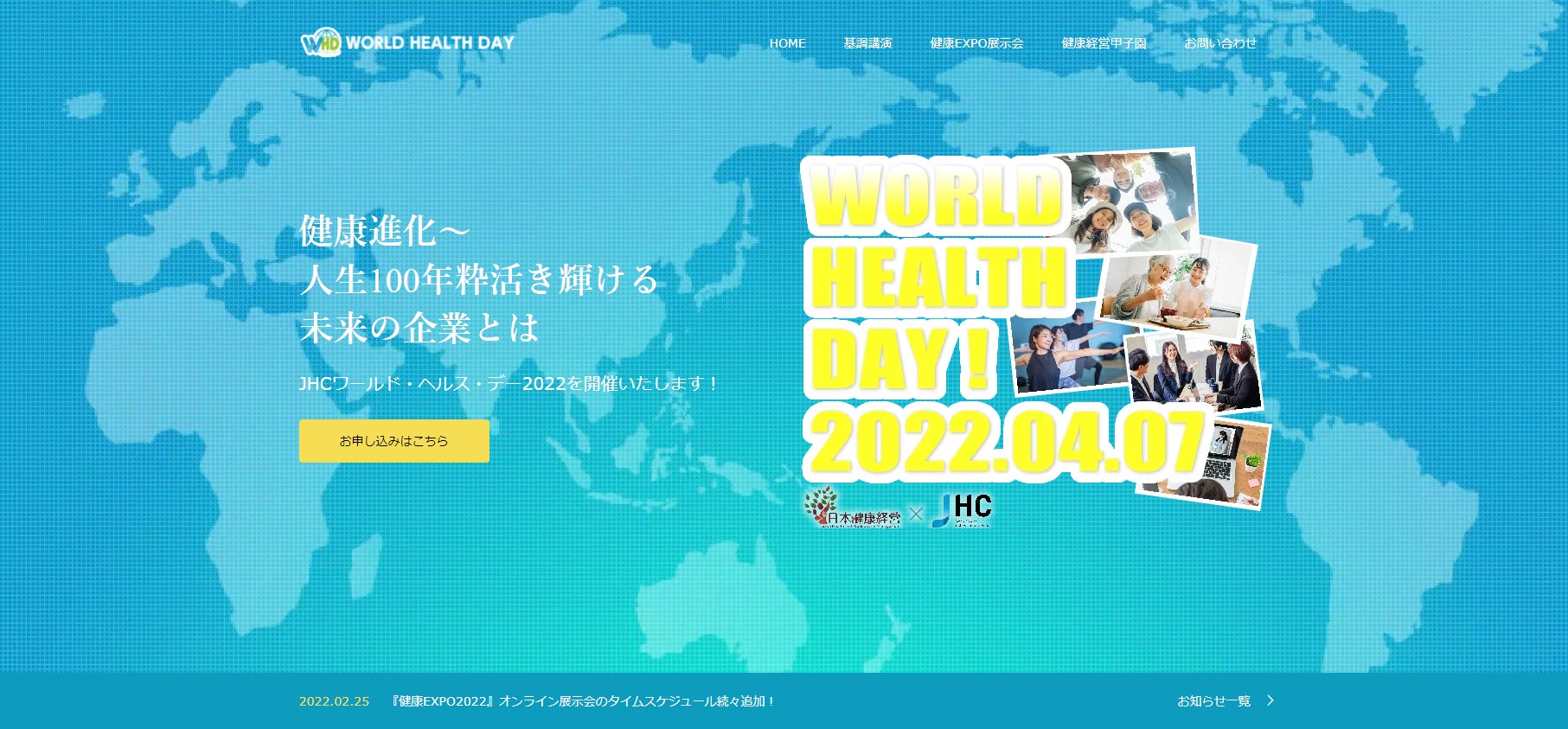Click the chevron arrow beside お知らせ一覧

click(1270, 700)
